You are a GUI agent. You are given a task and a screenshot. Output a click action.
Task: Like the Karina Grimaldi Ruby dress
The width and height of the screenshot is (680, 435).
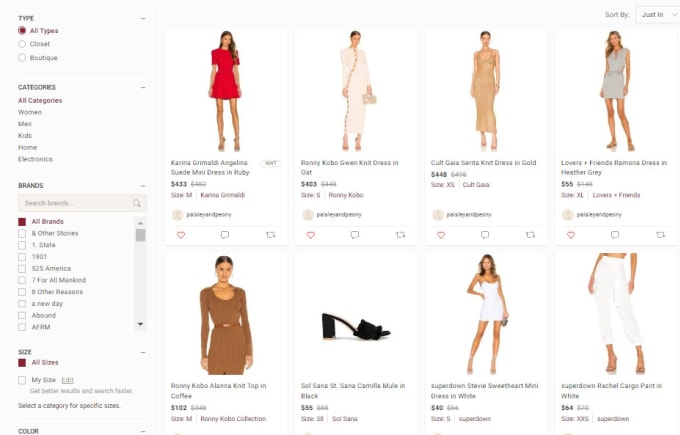coord(181,235)
